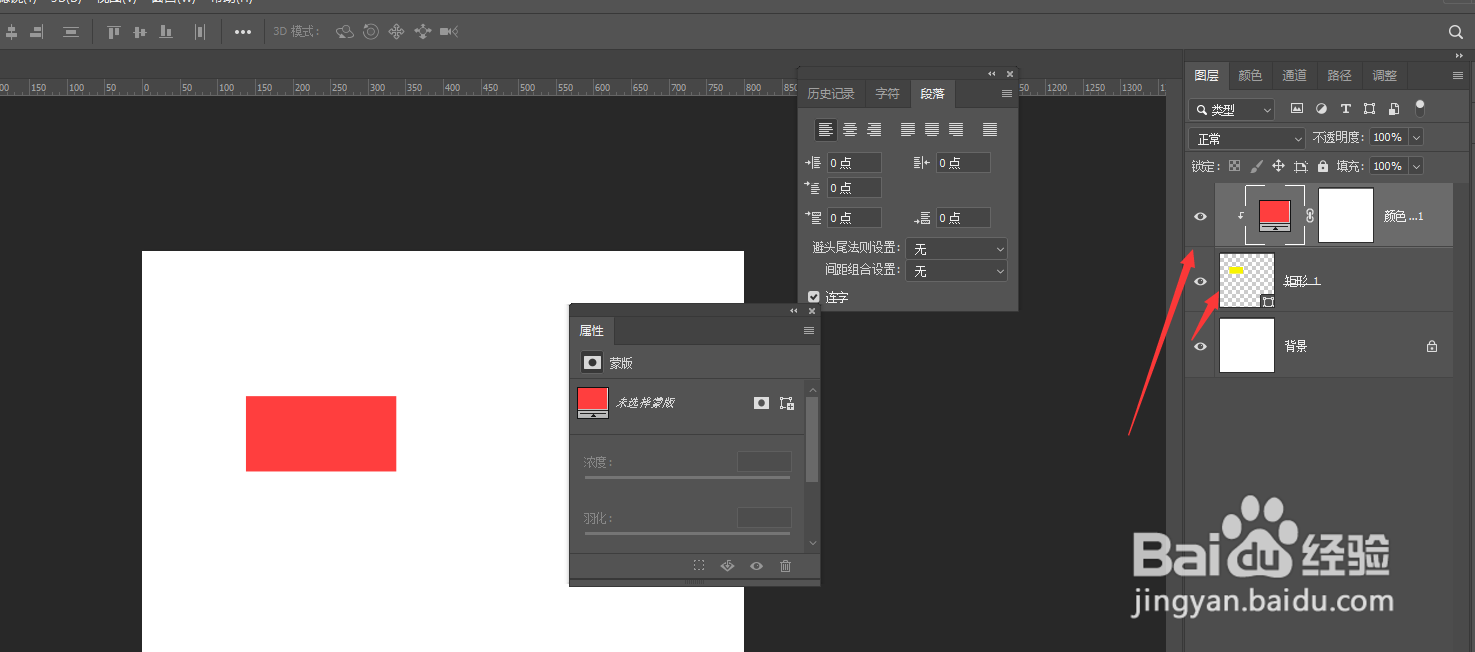1475x652 pixels.
Task: Open the 正常 blend mode dropdown
Action: 1247,138
